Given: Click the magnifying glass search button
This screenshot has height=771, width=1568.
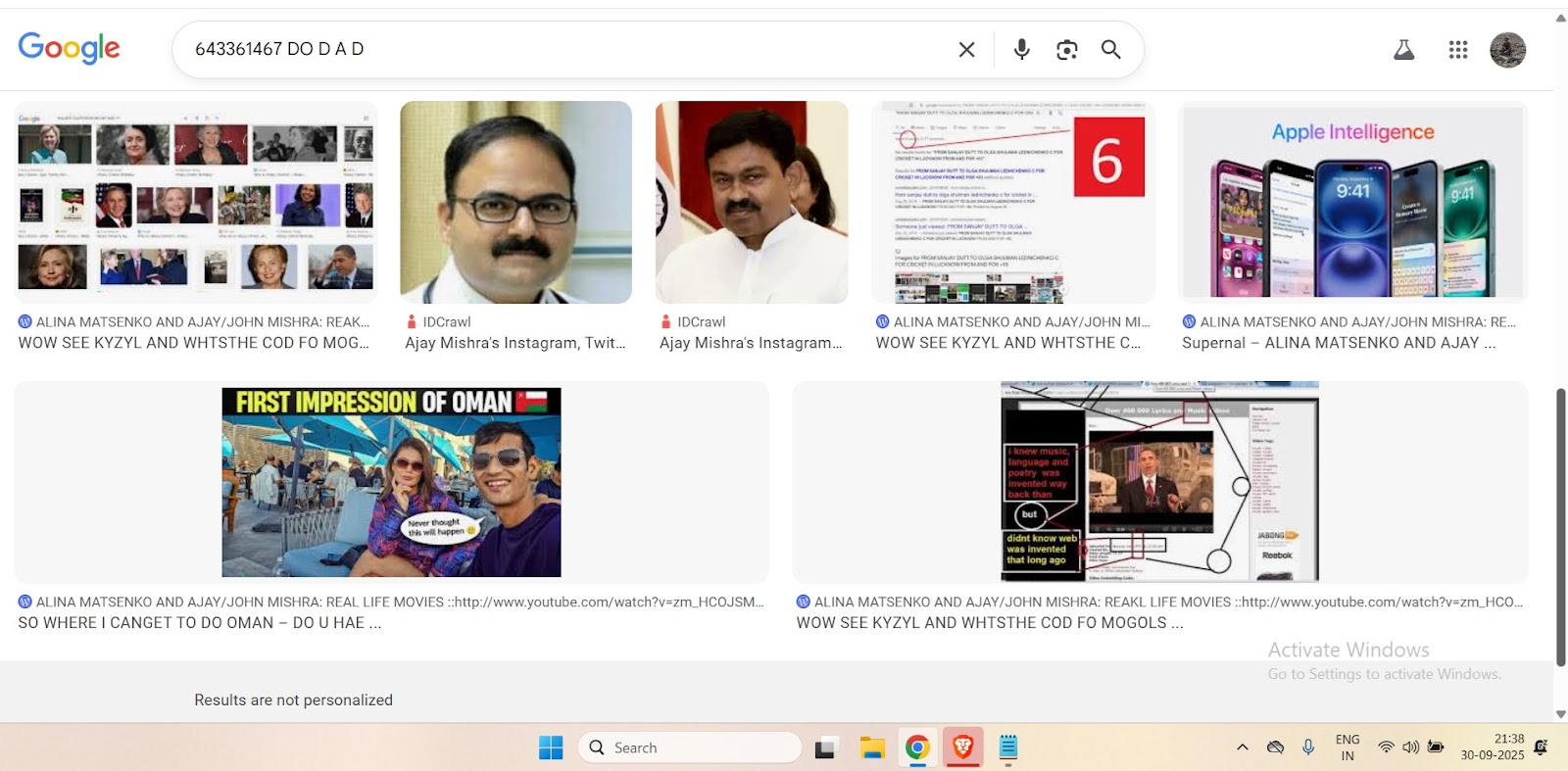Looking at the screenshot, I should (x=1110, y=50).
